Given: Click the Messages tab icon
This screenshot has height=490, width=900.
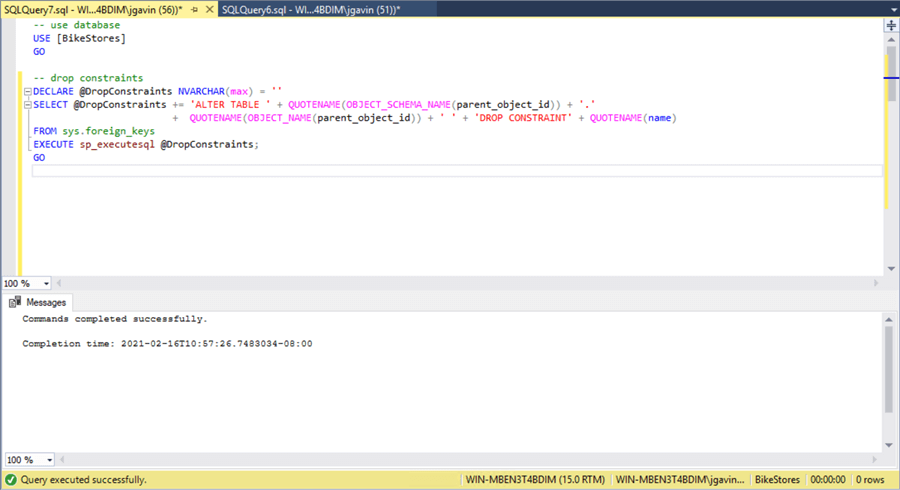Looking at the screenshot, I should 15,302.
